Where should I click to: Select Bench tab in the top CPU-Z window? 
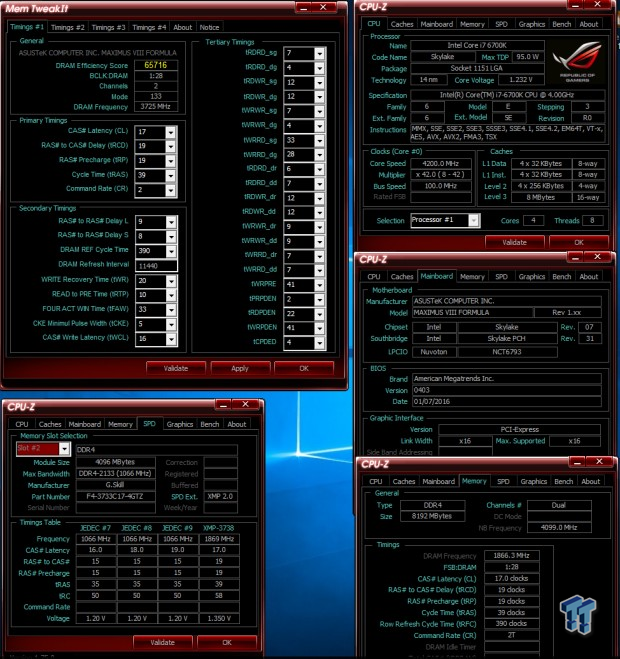[562, 24]
